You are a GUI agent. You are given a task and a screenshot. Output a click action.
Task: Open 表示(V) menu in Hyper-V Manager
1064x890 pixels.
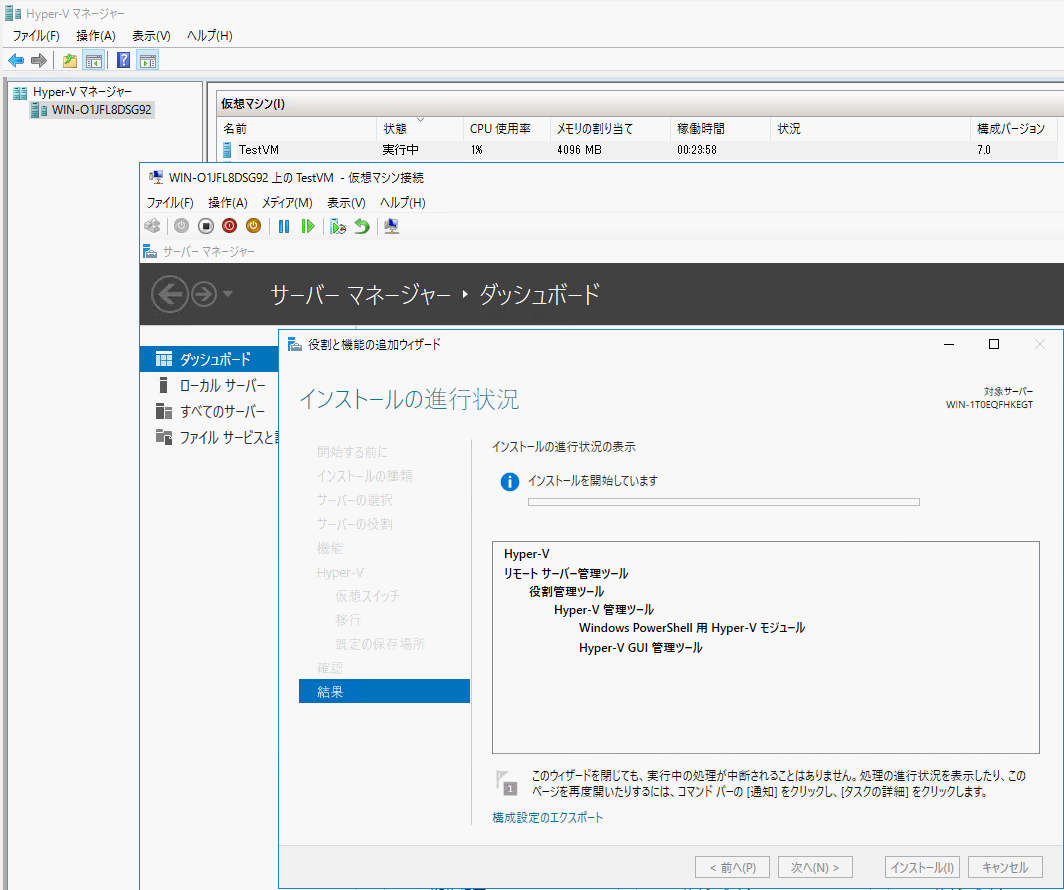tap(151, 36)
